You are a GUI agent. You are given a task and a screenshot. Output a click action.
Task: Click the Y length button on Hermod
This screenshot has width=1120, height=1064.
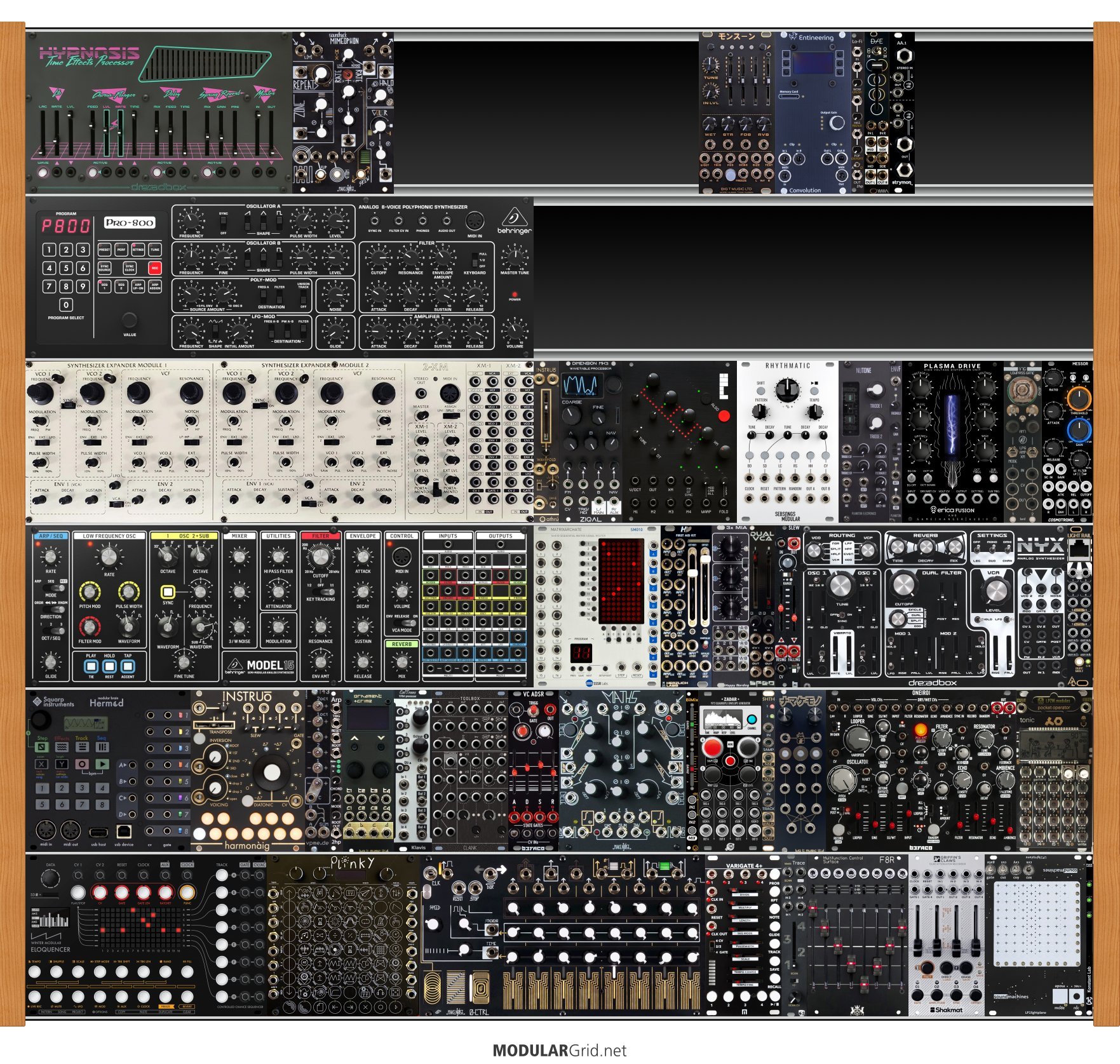pos(62,764)
